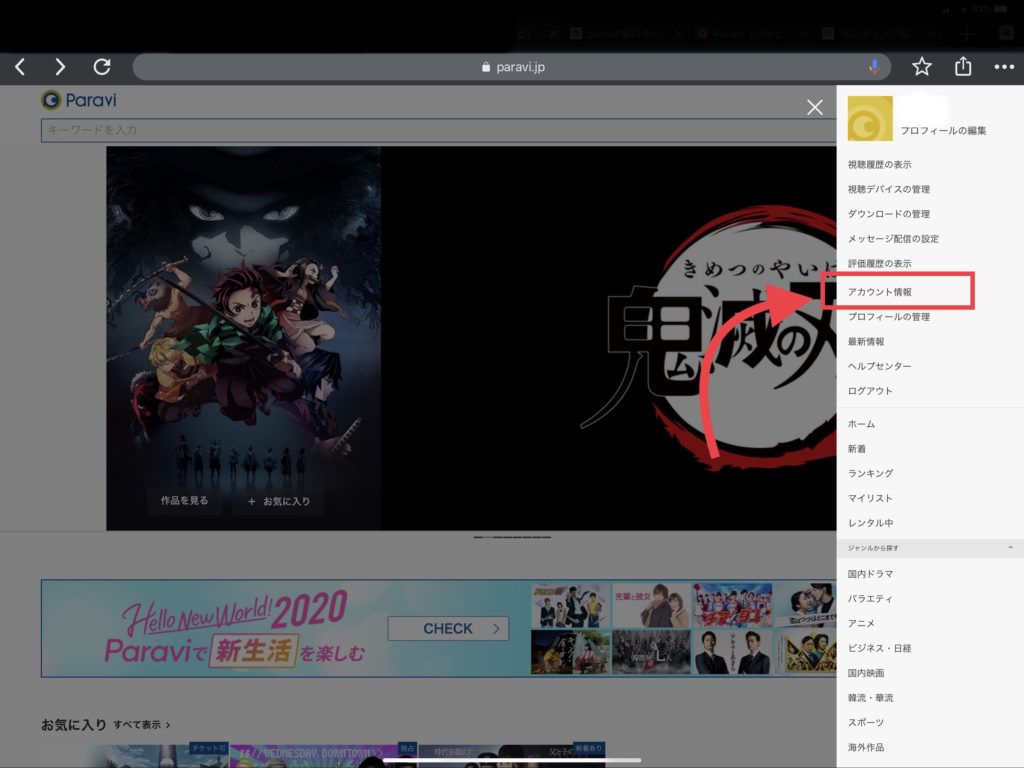
Task: Click ログアウト to sign out
Action: pyautogui.click(x=870, y=391)
